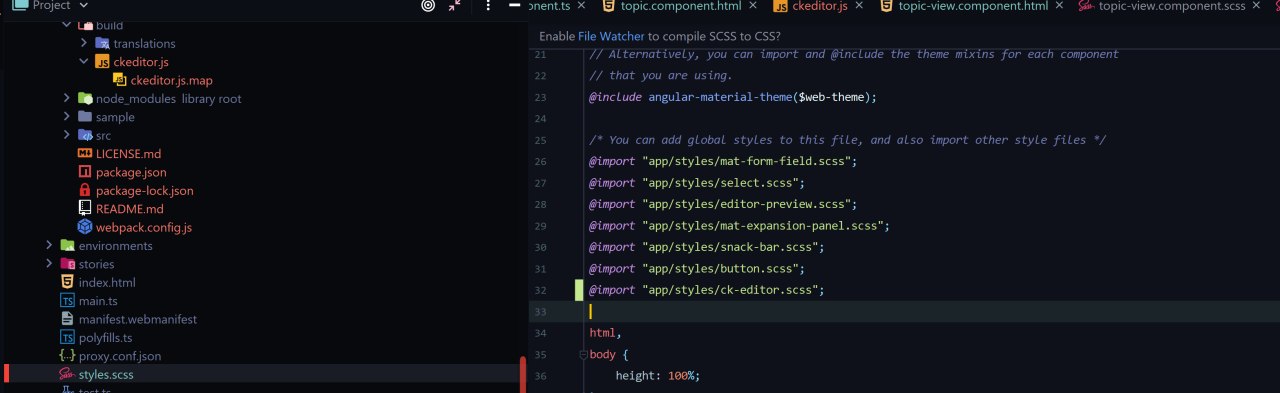Click the HTML5 icon of index.html
This screenshot has height=393, width=1280.
click(x=67, y=282)
